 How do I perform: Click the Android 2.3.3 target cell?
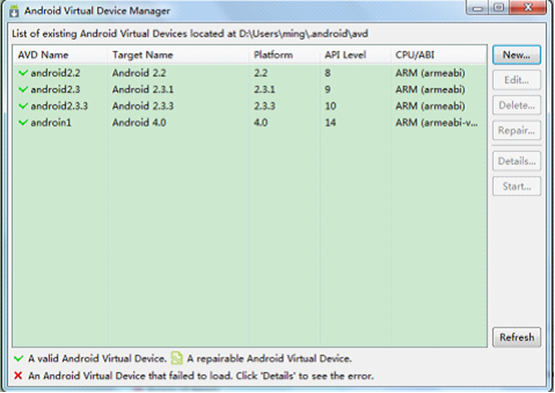[x=143, y=106]
